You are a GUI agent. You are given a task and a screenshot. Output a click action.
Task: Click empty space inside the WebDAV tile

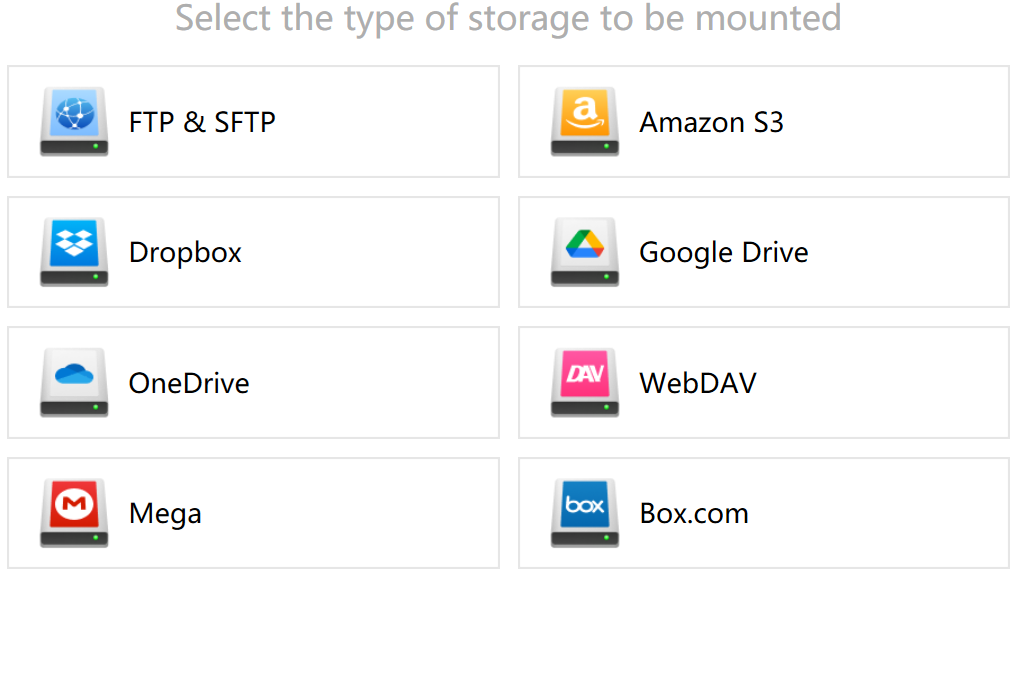click(880, 383)
